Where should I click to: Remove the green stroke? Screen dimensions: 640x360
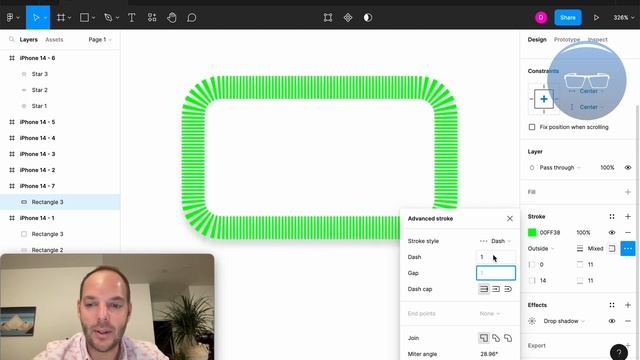628,232
